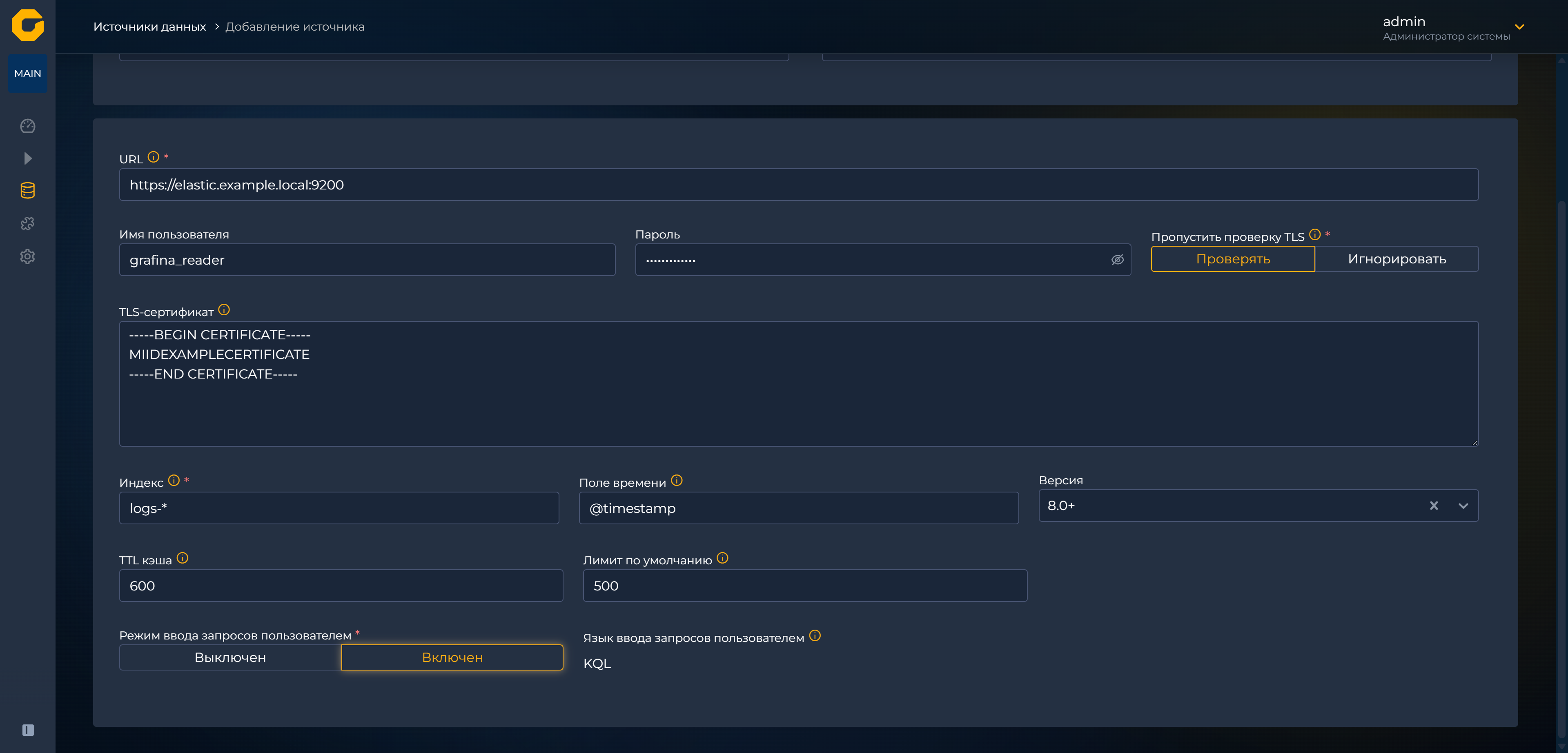This screenshot has height=753, width=1568.
Task: Grab the textarea resize handle corner
Action: (x=1474, y=443)
